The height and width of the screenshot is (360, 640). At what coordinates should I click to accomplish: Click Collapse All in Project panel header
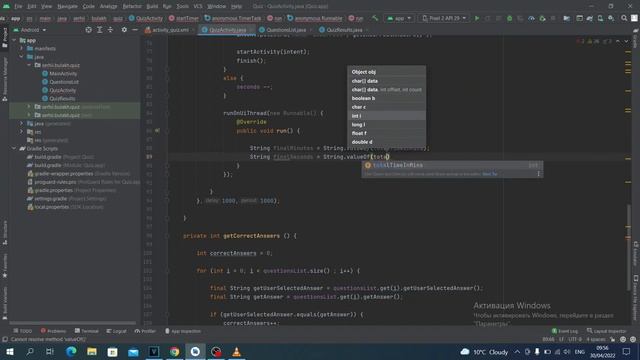(x=110, y=30)
